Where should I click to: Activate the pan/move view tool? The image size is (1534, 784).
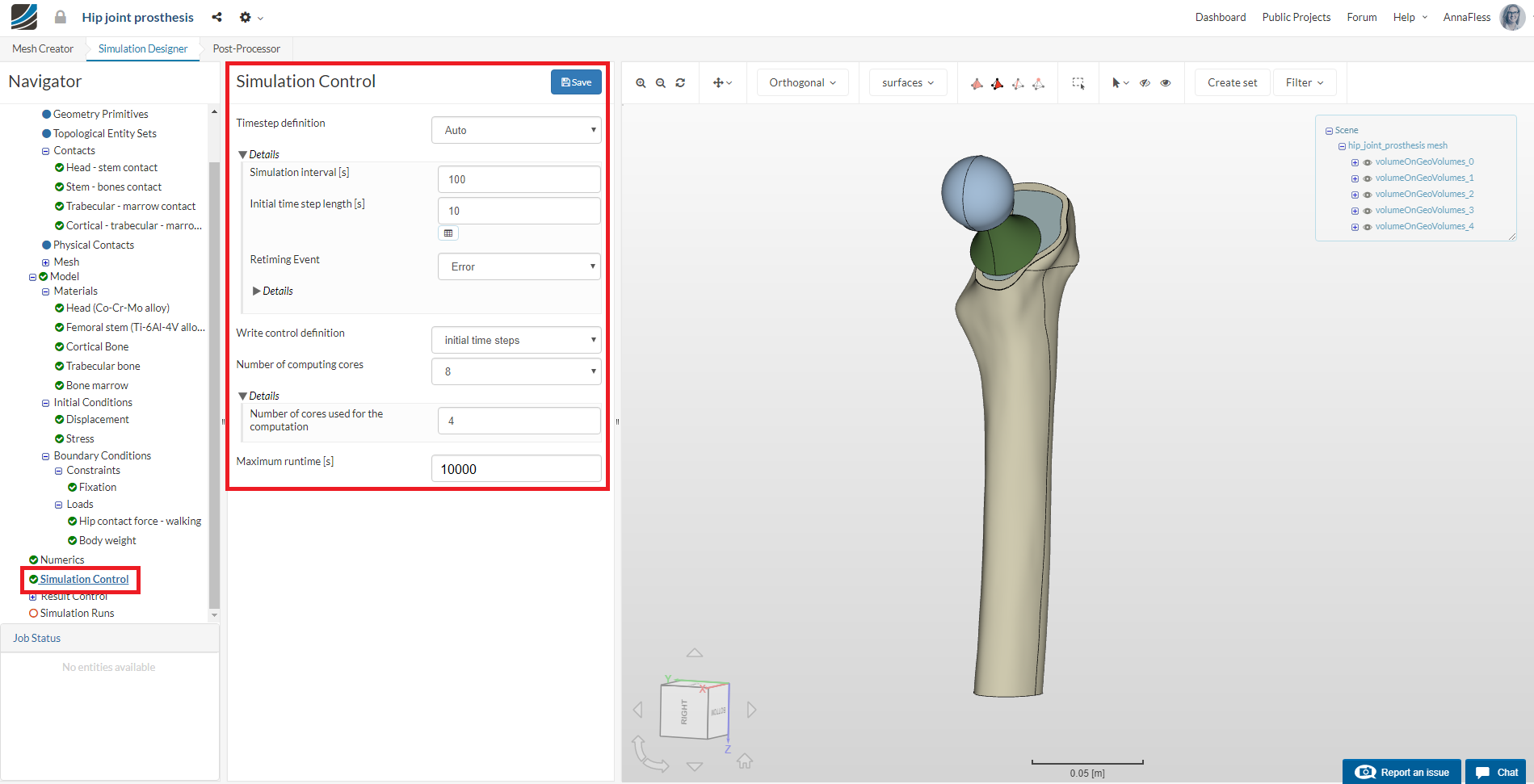point(718,82)
